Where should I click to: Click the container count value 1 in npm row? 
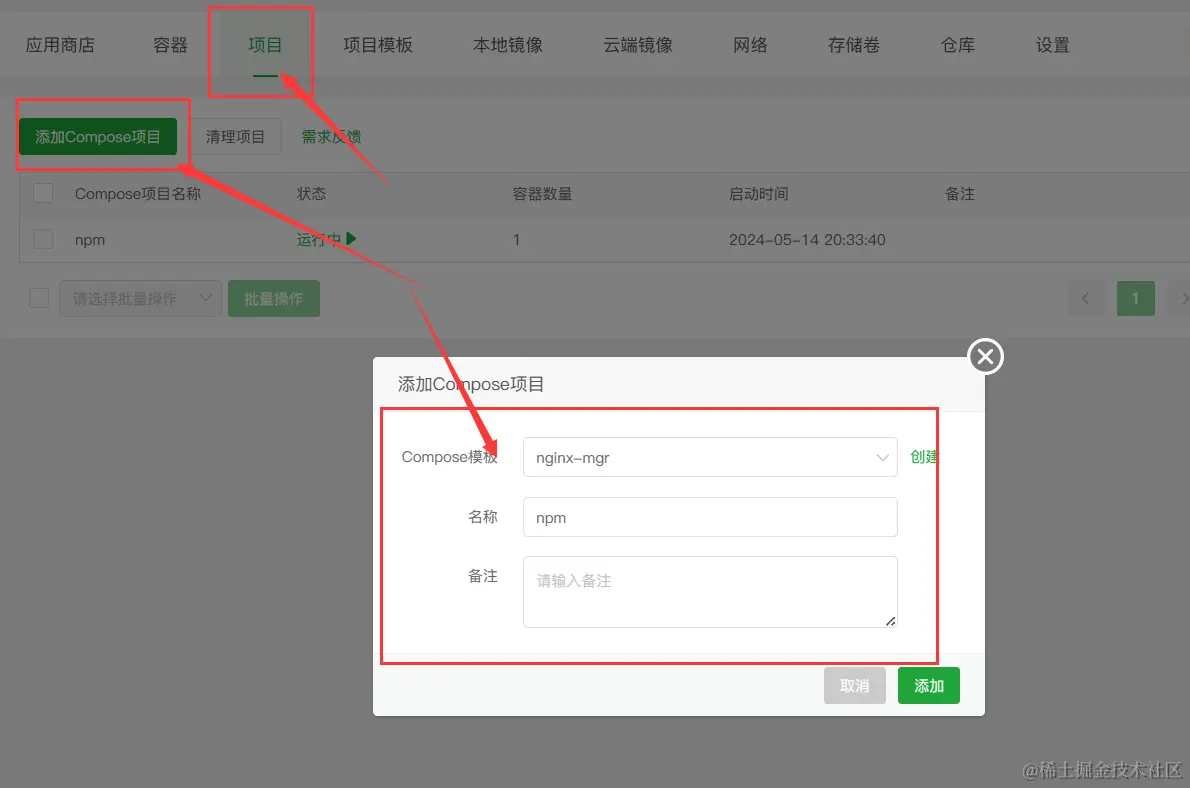tap(516, 240)
